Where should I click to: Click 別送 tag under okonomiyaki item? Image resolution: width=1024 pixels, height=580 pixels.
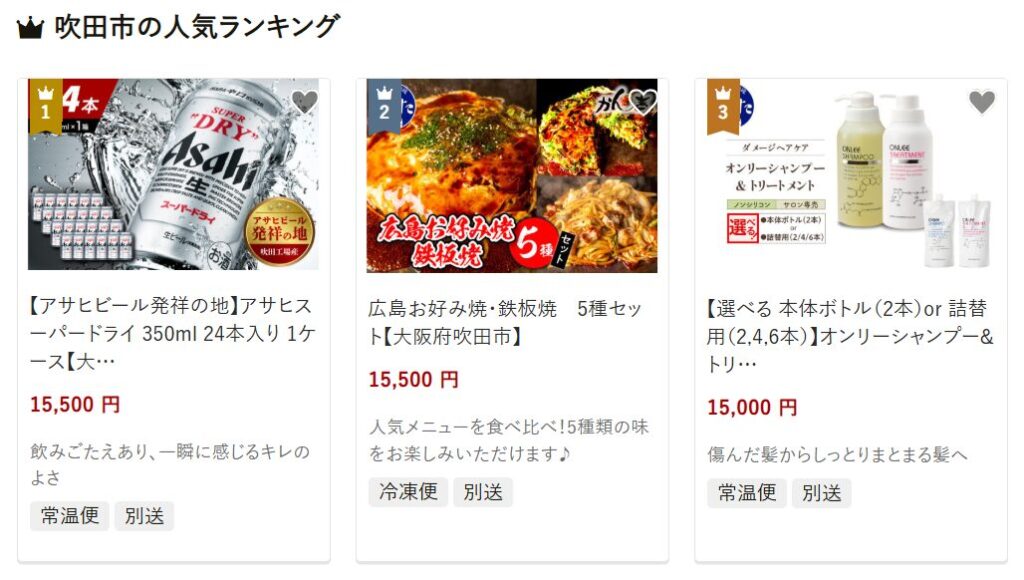483,492
